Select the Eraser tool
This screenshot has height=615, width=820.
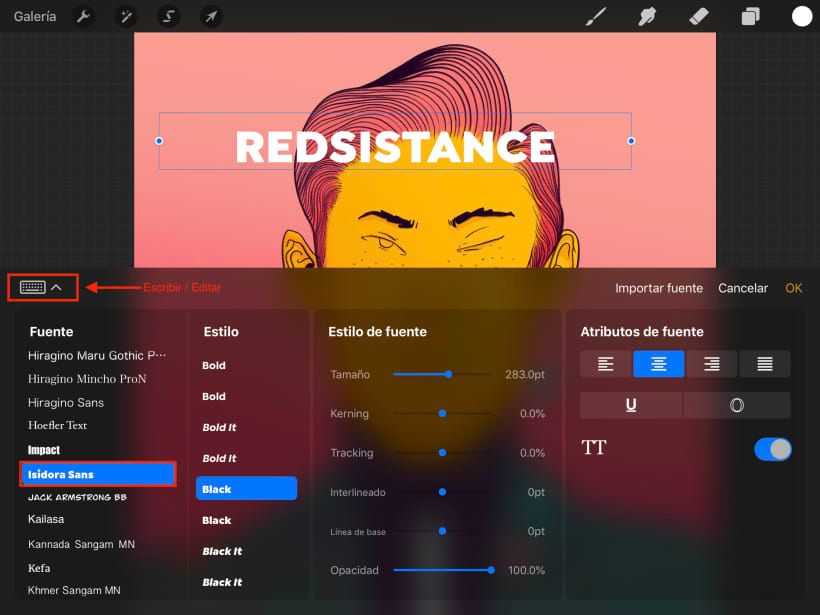pyautogui.click(x=699, y=16)
